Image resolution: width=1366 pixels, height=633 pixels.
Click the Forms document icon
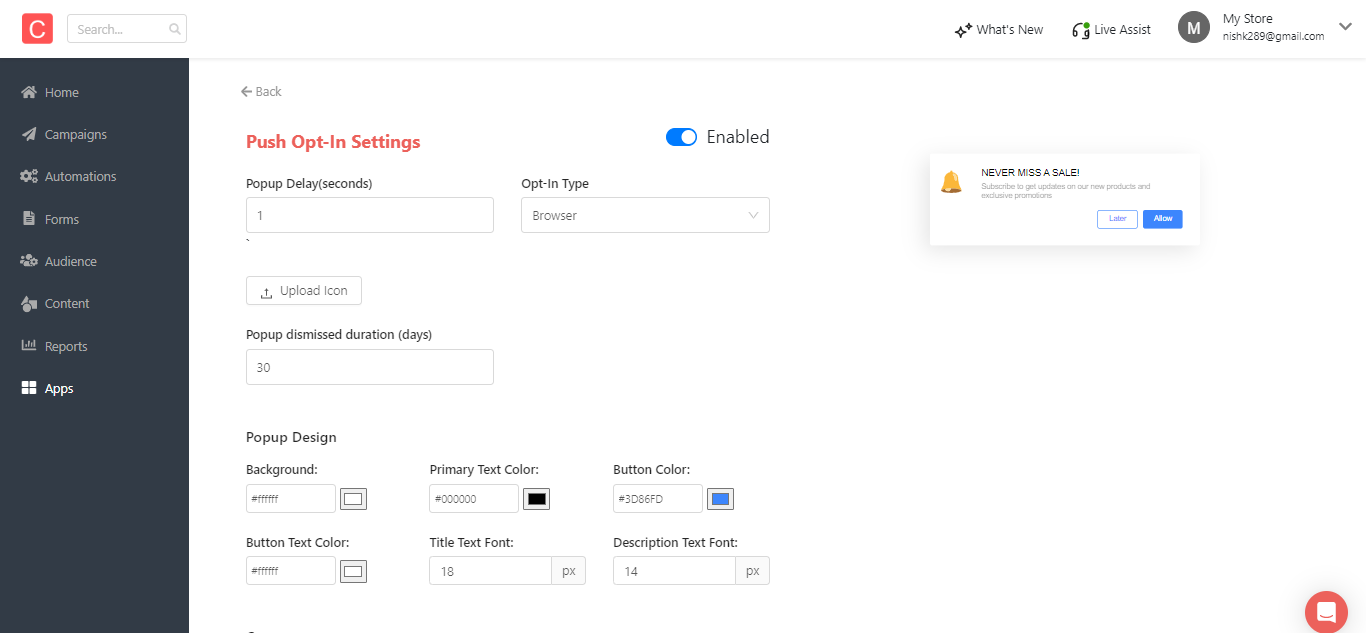click(x=29, y=219)
